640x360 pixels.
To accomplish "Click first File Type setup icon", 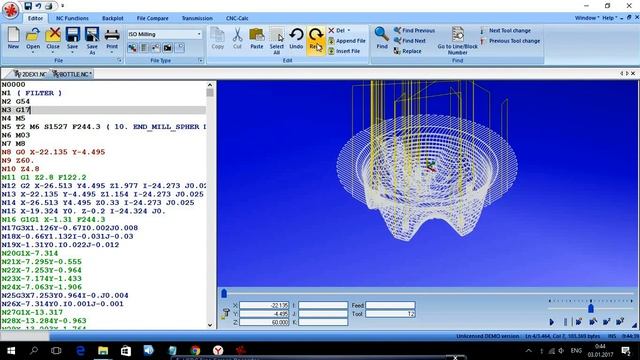I will (133, 48).
